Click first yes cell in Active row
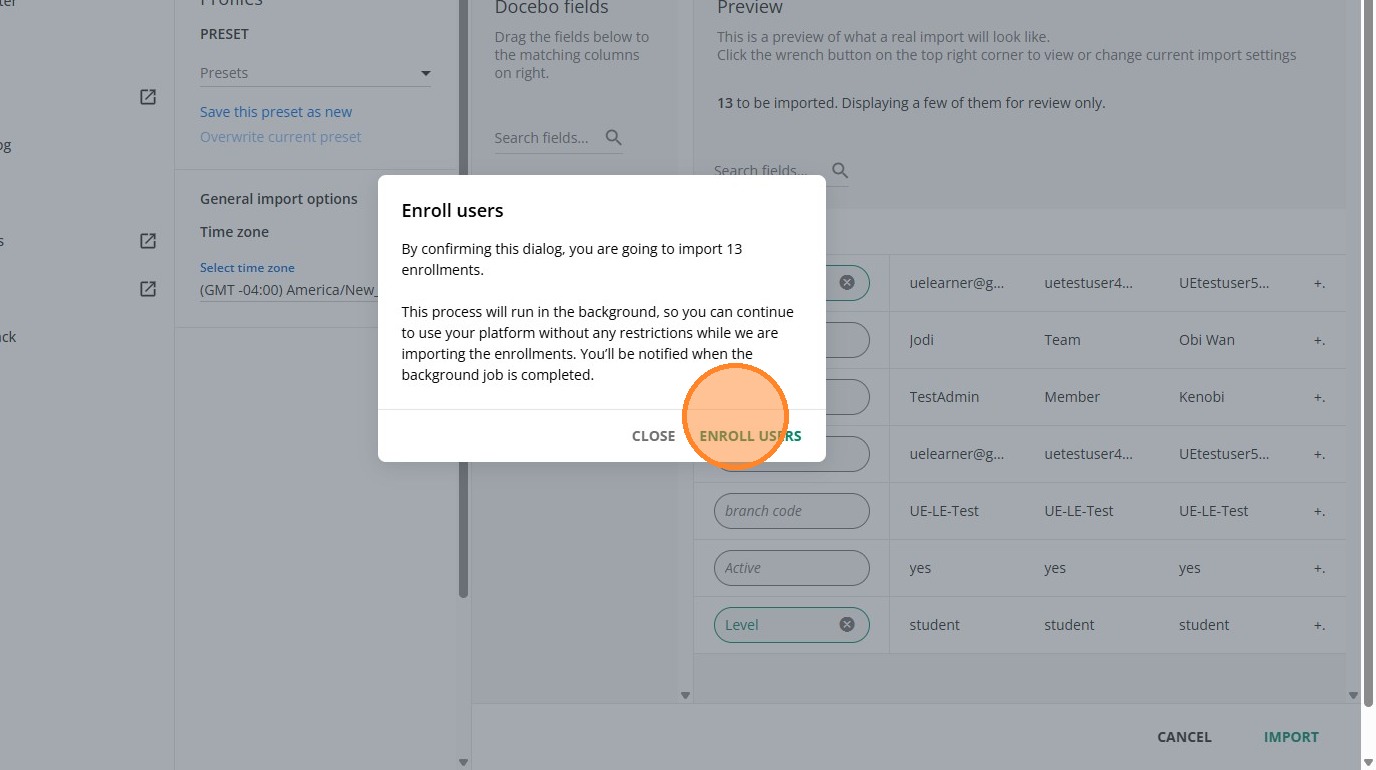1376x770 pixels. click(920, 568)
